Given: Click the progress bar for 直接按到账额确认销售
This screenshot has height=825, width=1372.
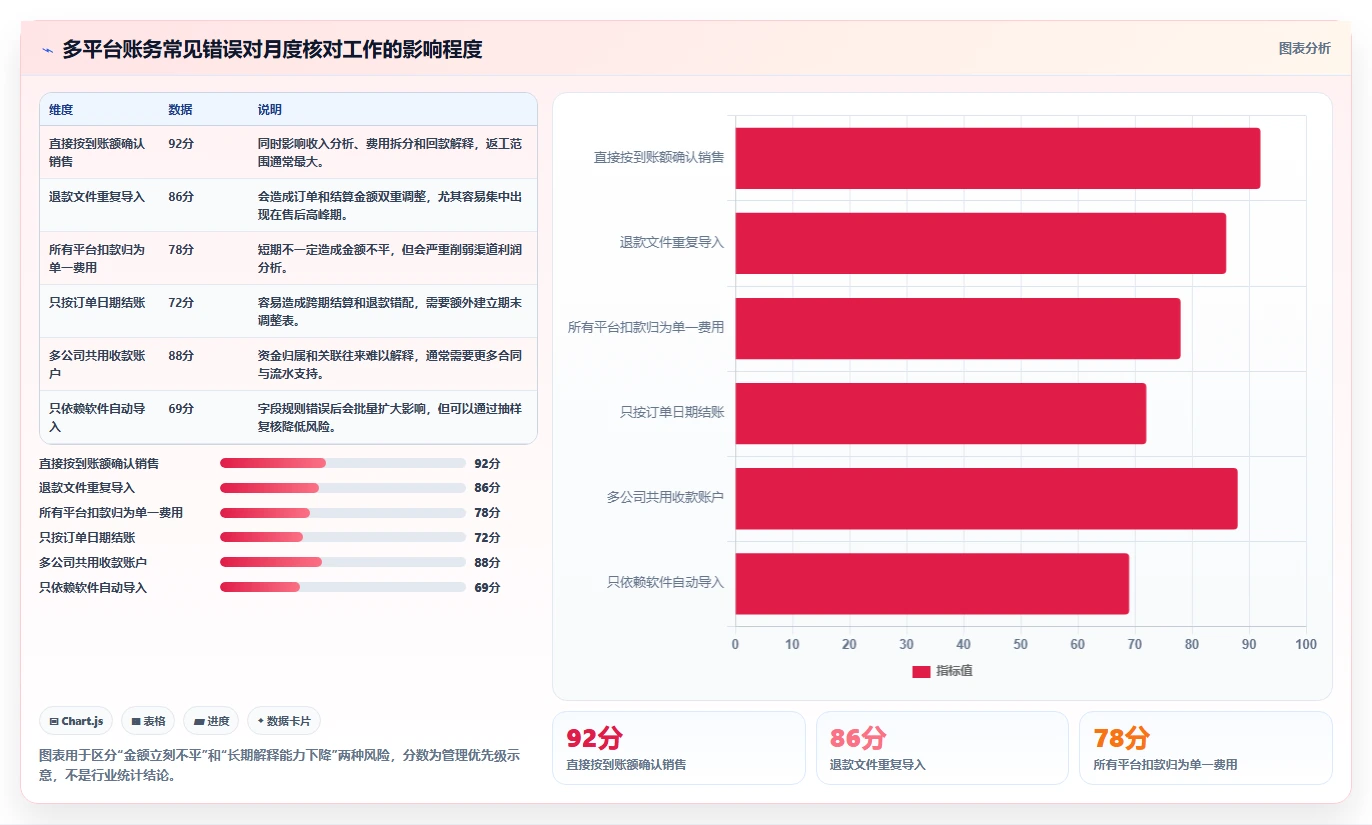Looking at the screenshot, I should (343, 463).
